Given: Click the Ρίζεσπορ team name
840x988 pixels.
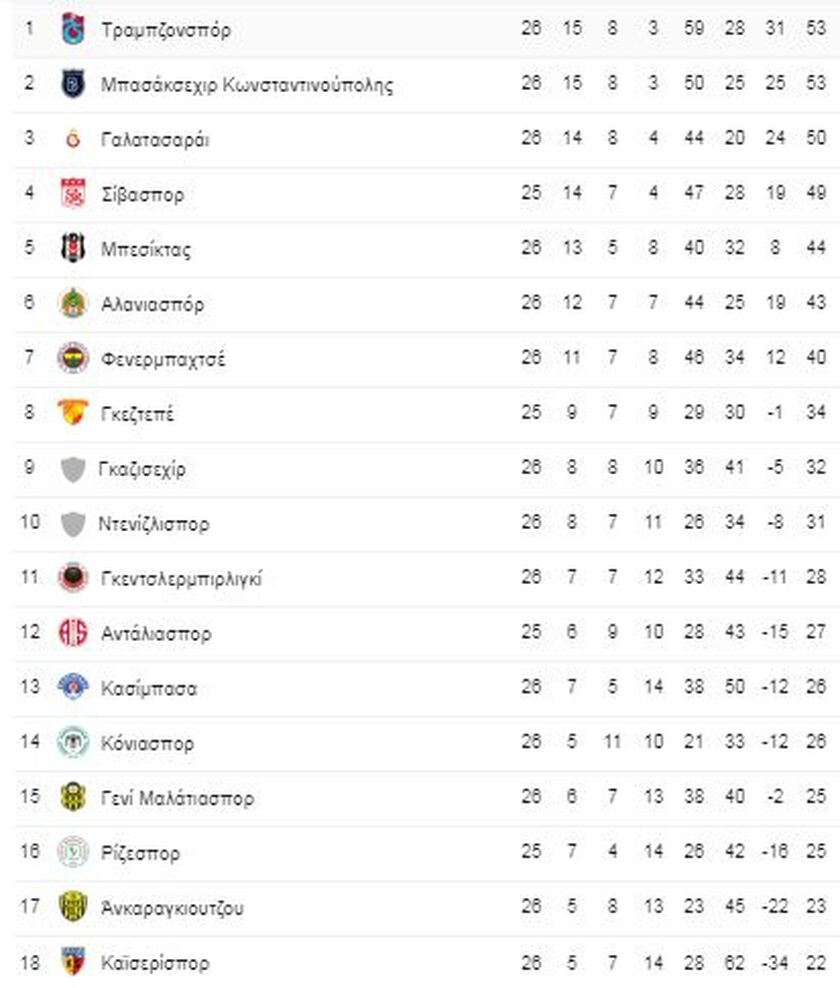Looking at the screenshot, I should click(141, 853).
